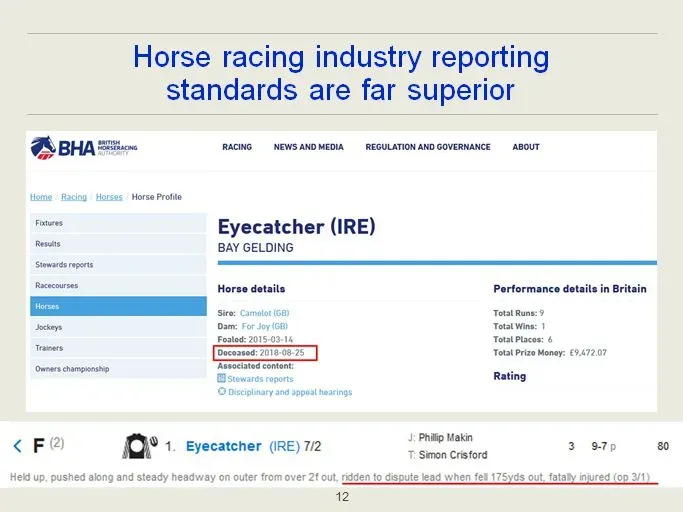Click the Stewards reports document icon
This screenshot has height=512, width=683.
click(x=221, y=378)
